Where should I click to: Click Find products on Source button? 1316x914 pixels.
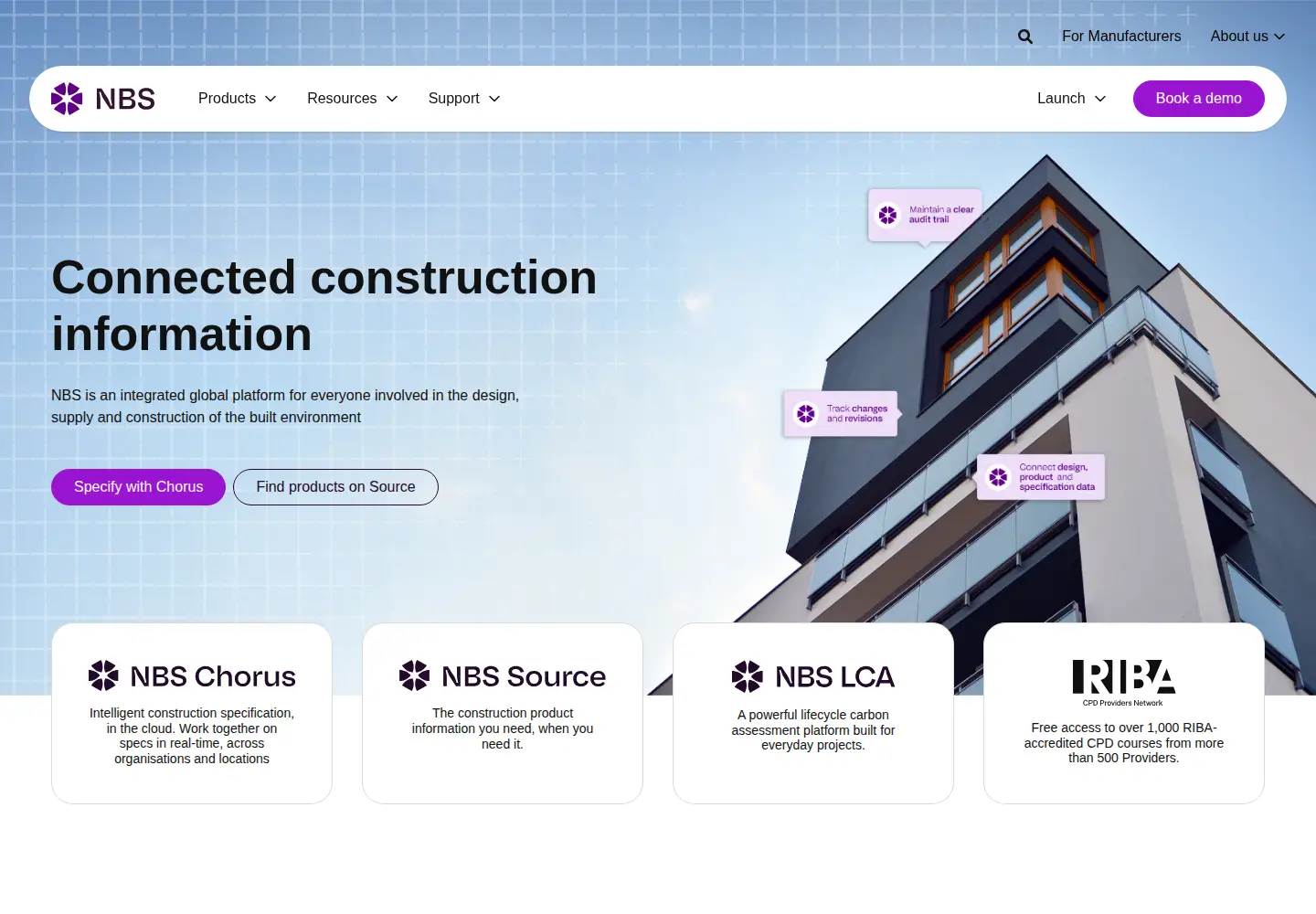[x=335, y=487]
